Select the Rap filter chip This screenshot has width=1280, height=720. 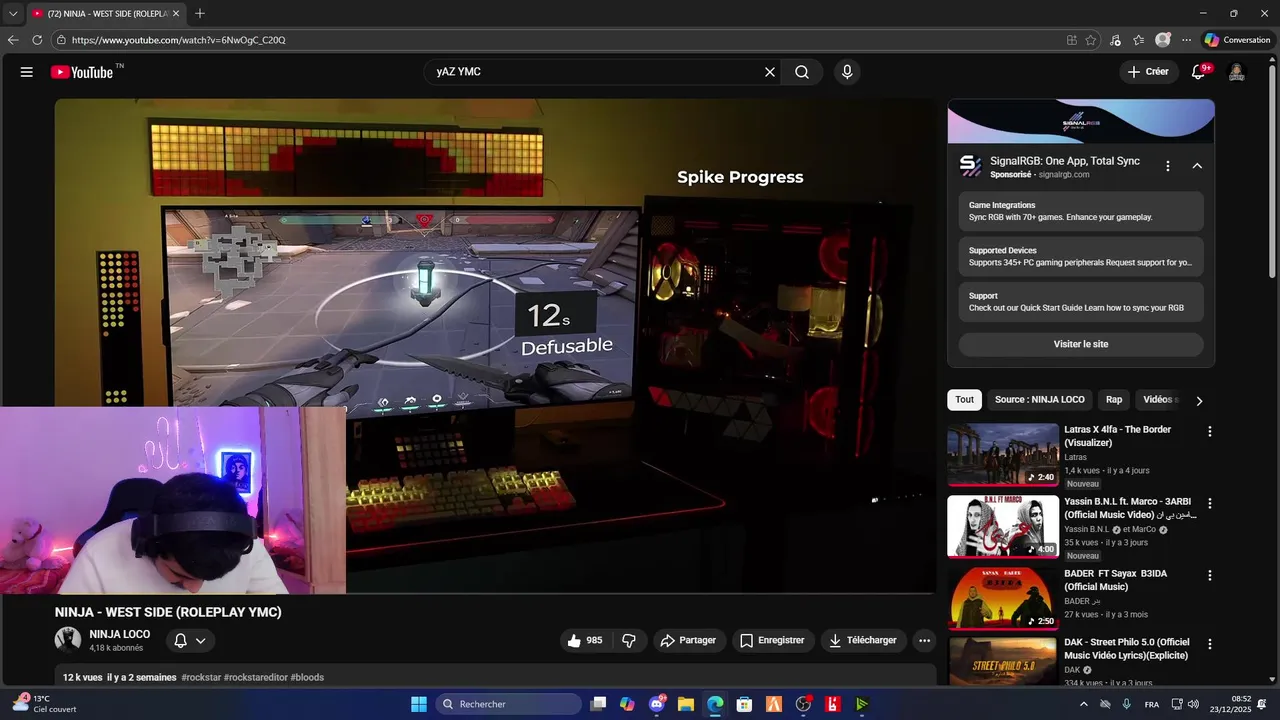coord(1114,399)
